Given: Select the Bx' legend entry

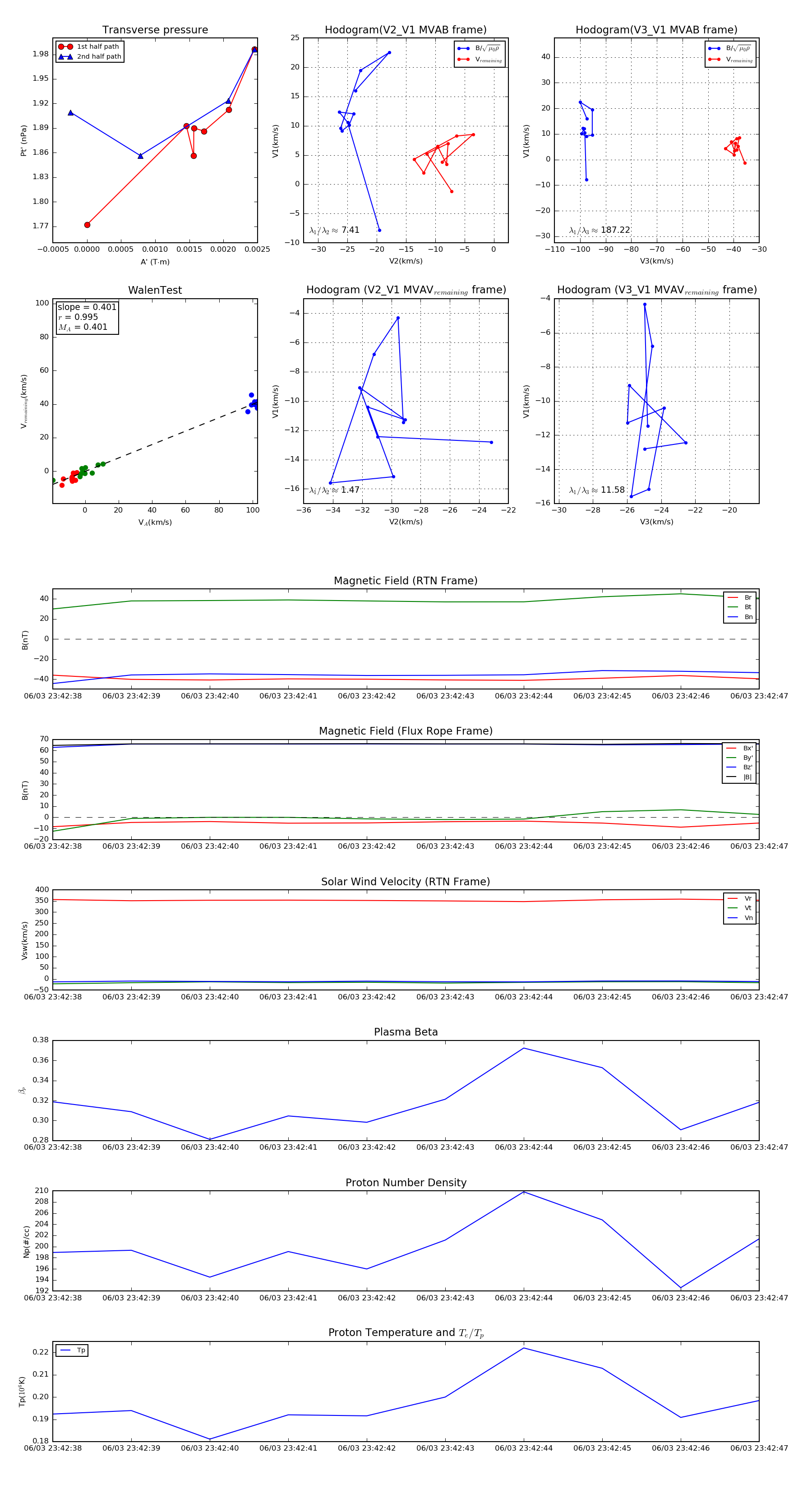Looking at the screenshot, I should click(x=739, y=748).
